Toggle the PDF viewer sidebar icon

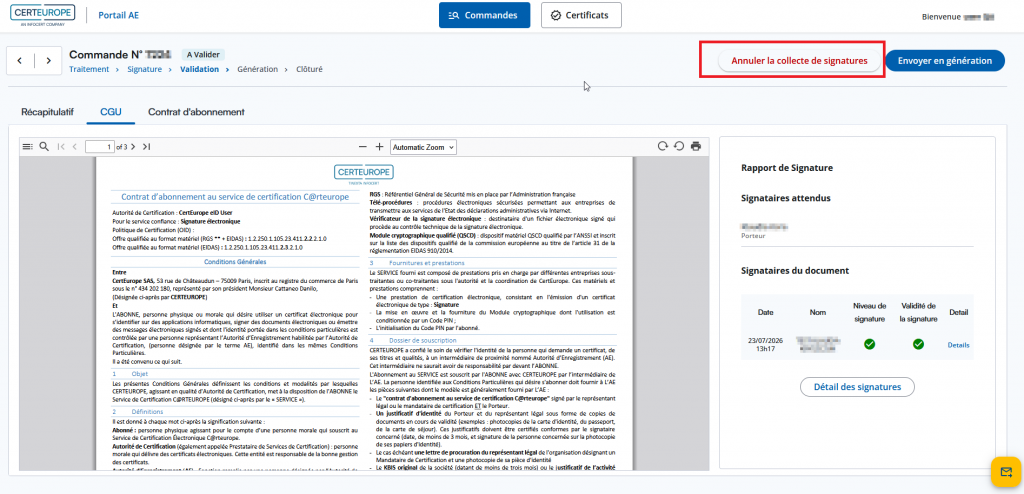coord(27,146)
